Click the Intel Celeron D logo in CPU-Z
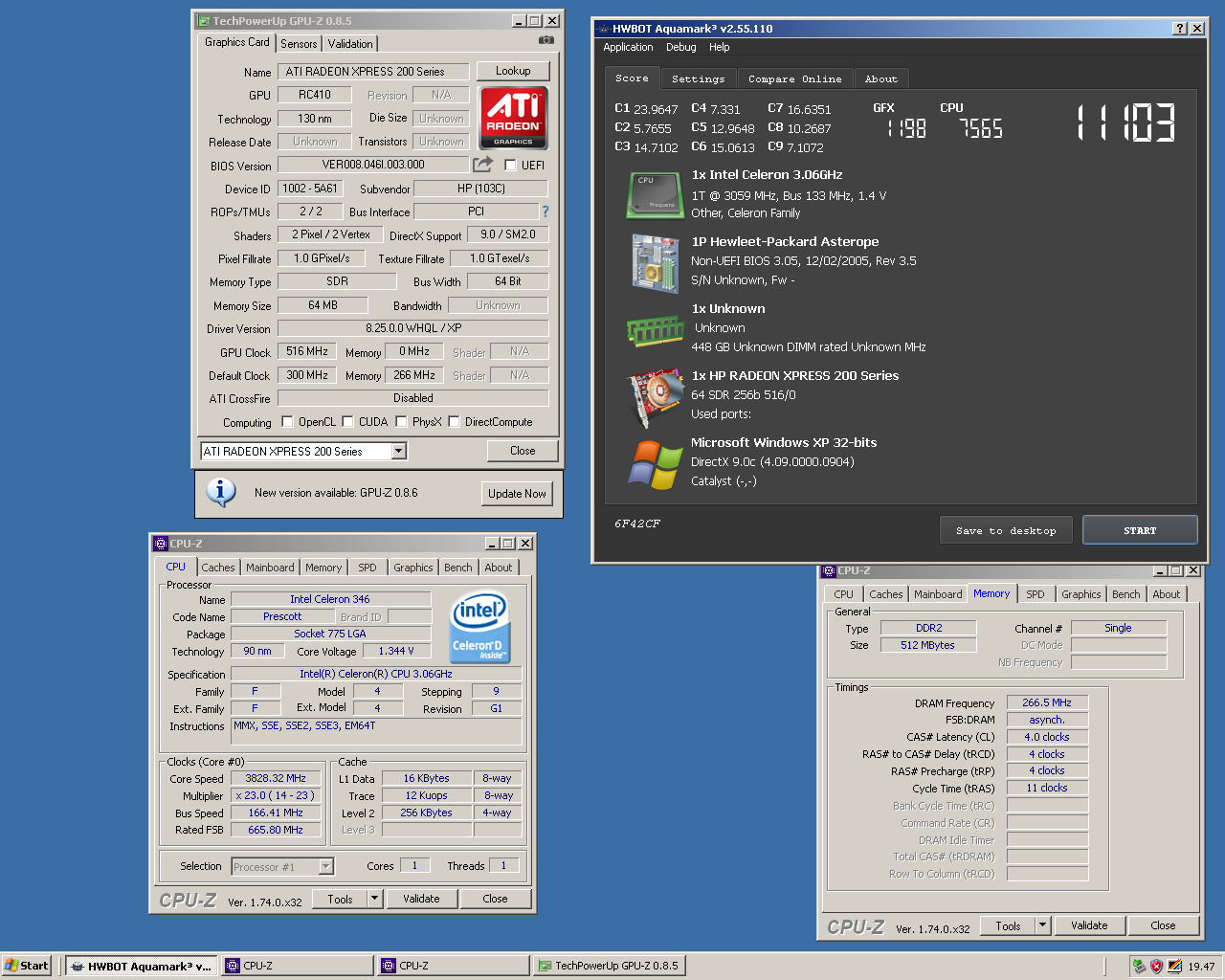Screen dimensions: 1225x980 (x=479, y=627)
